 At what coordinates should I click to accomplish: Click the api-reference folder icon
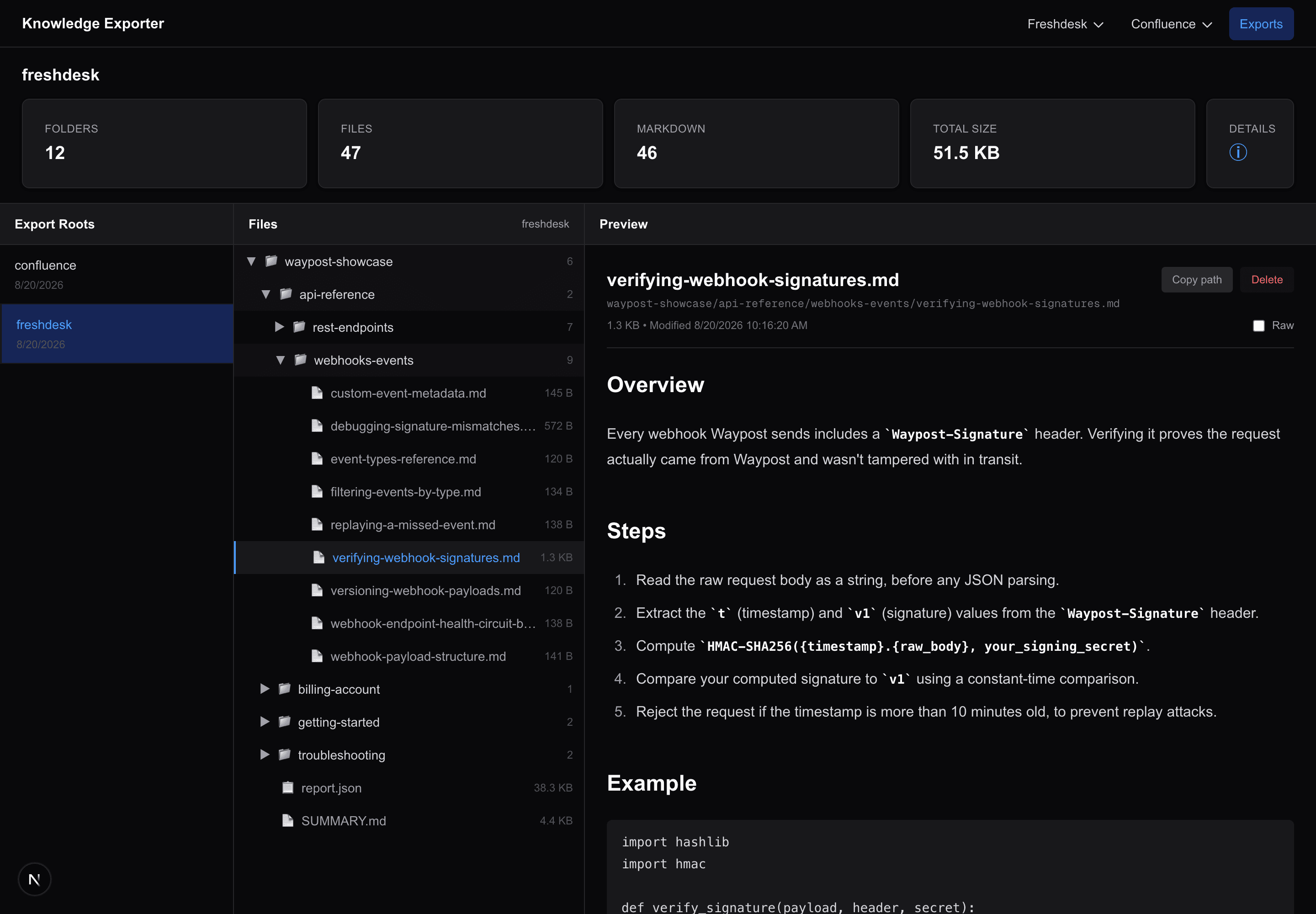click(286, 294)
